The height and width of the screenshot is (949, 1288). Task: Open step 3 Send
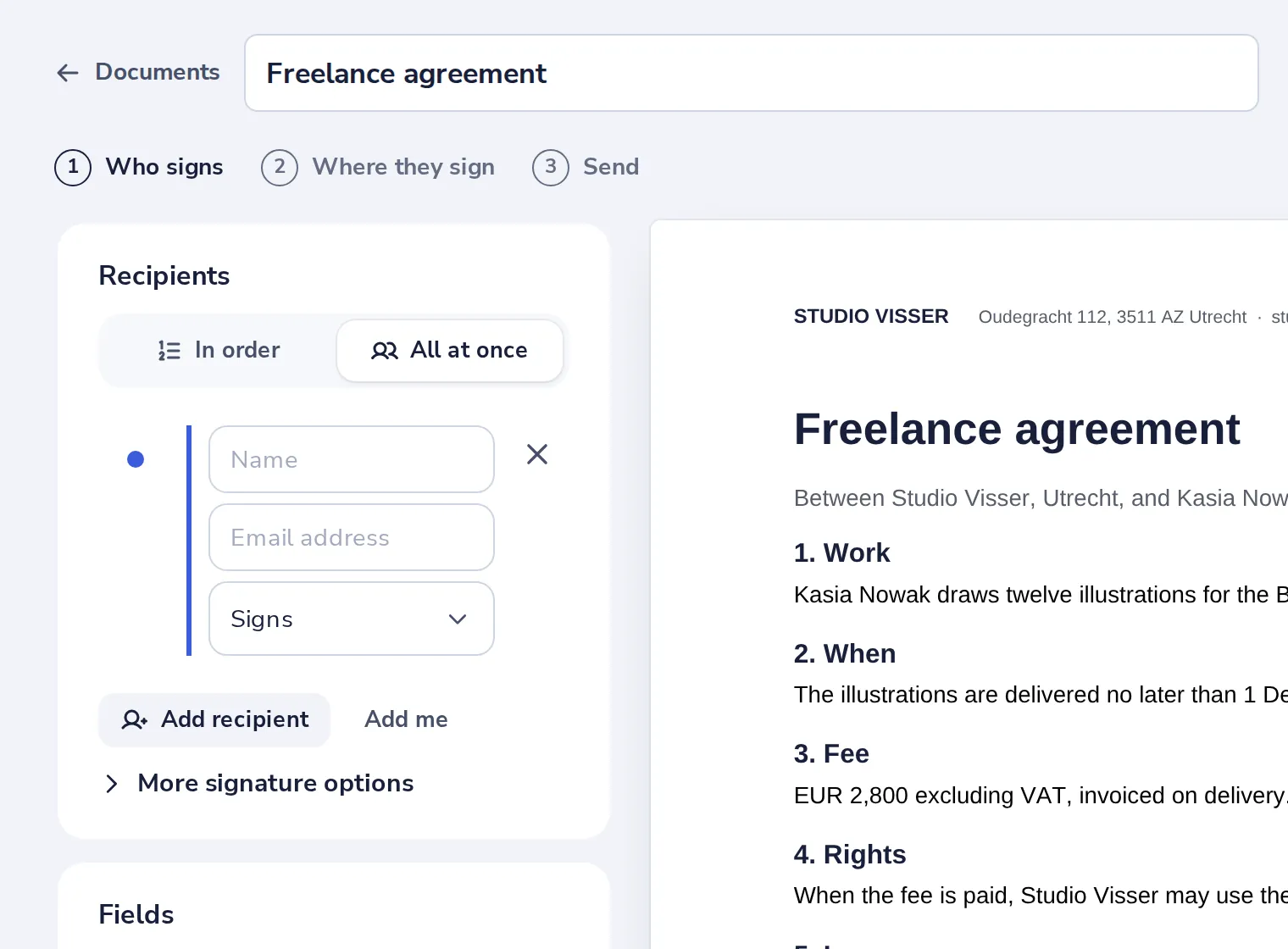[x=586, y=167]
